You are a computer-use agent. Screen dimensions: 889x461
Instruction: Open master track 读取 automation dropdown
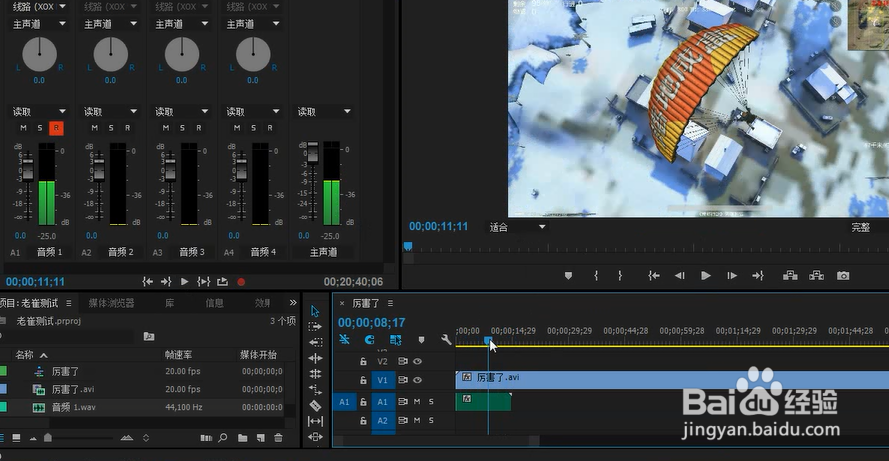[x=324, y=111]
